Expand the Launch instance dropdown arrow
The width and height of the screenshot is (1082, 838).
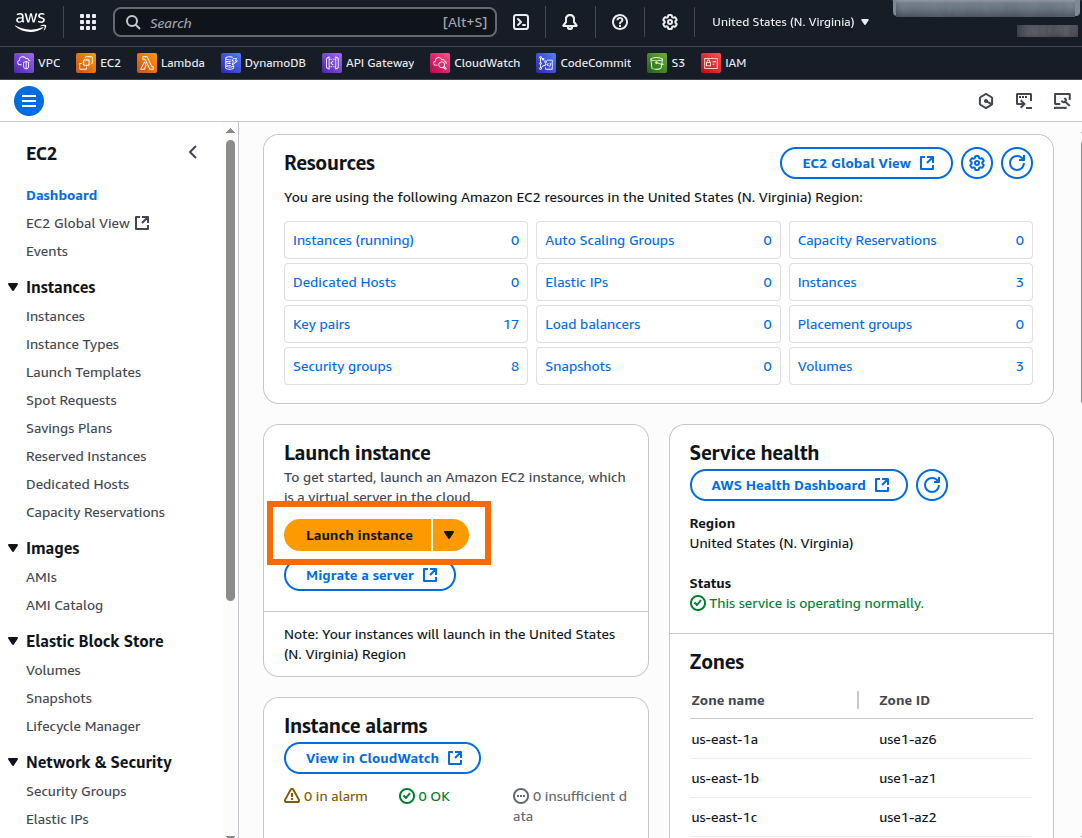pos(449,535)
